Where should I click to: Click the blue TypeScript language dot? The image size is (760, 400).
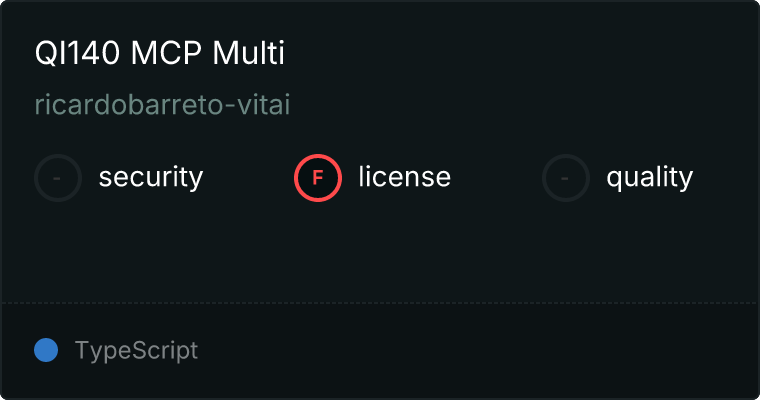[x=46, y=350]
